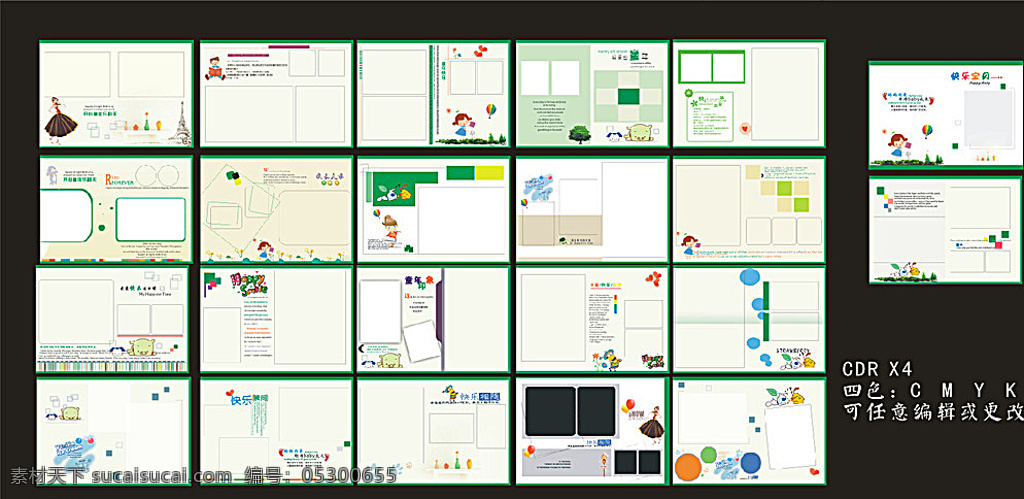Select page with green and yellow top rectangles
The width and height of the screenshot is (1024, 499).
click(433, 209)
